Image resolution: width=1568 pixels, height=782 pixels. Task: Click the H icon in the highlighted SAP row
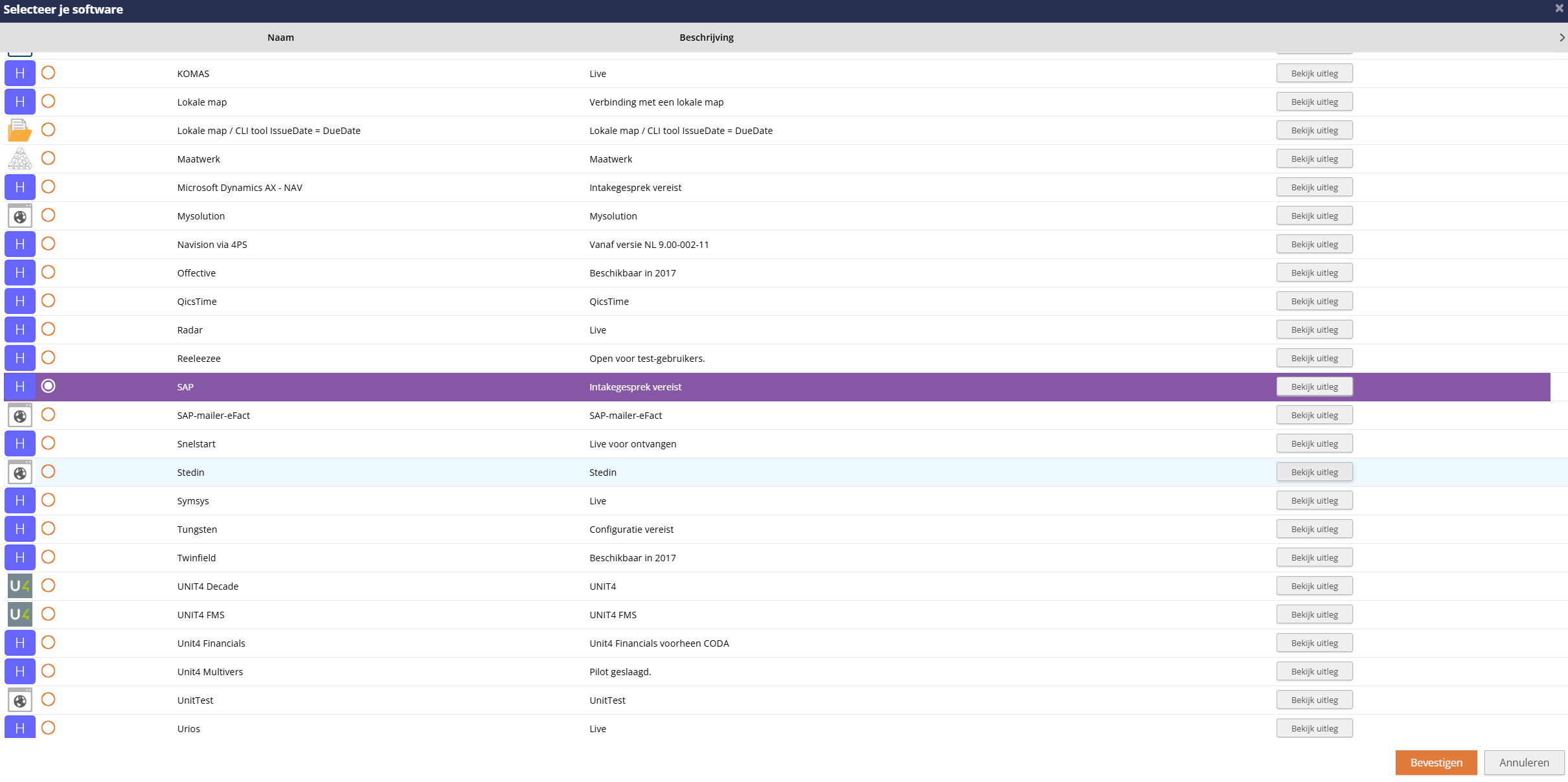click(x=20, y=386)
